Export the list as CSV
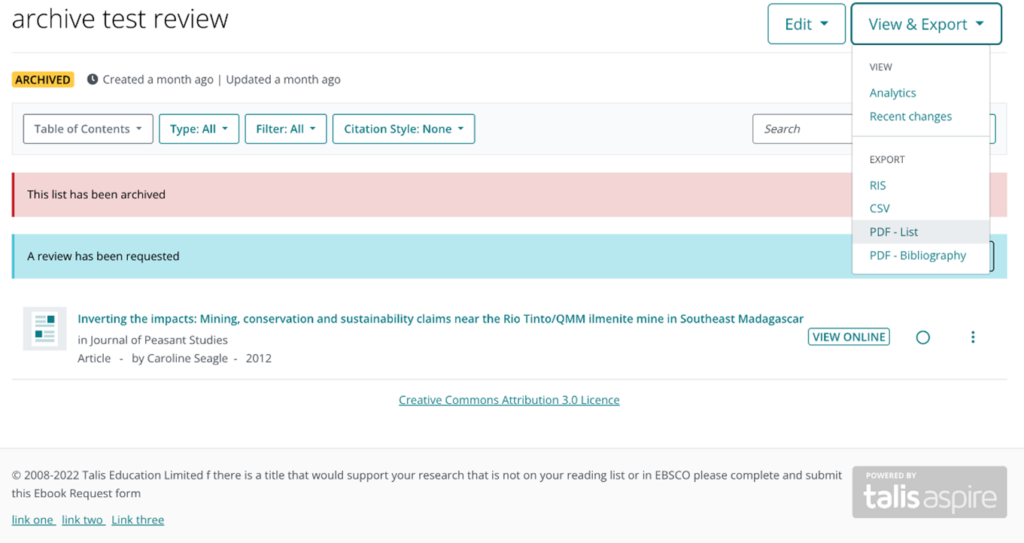The height and width of the screenshot is (543, 1024). tap(879, 208)
